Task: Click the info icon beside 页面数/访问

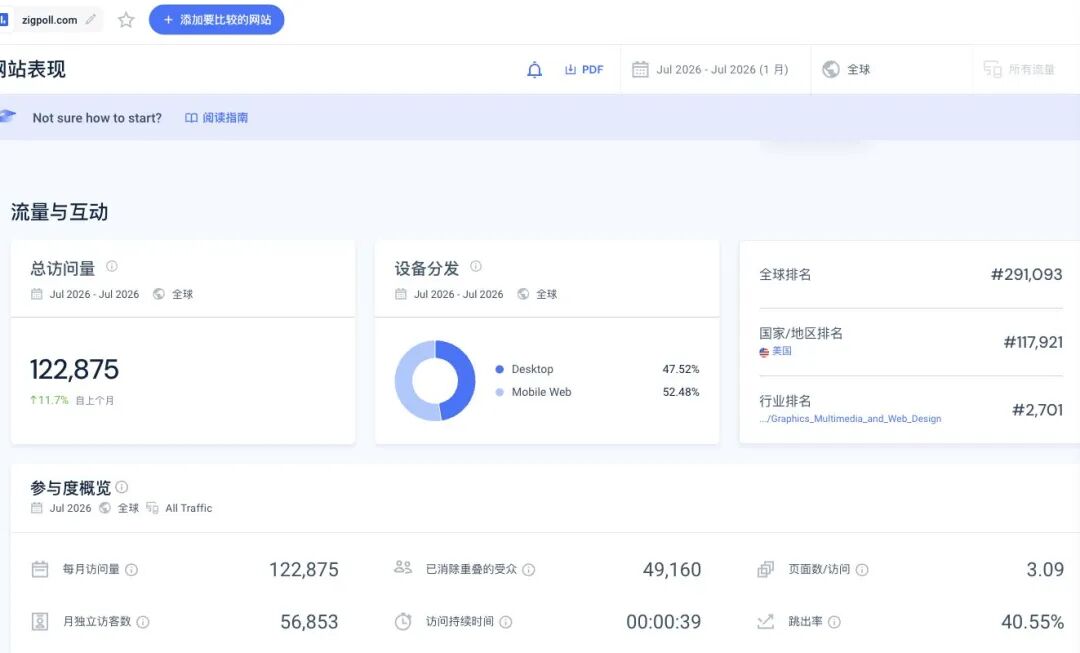Action: [862, 570]
